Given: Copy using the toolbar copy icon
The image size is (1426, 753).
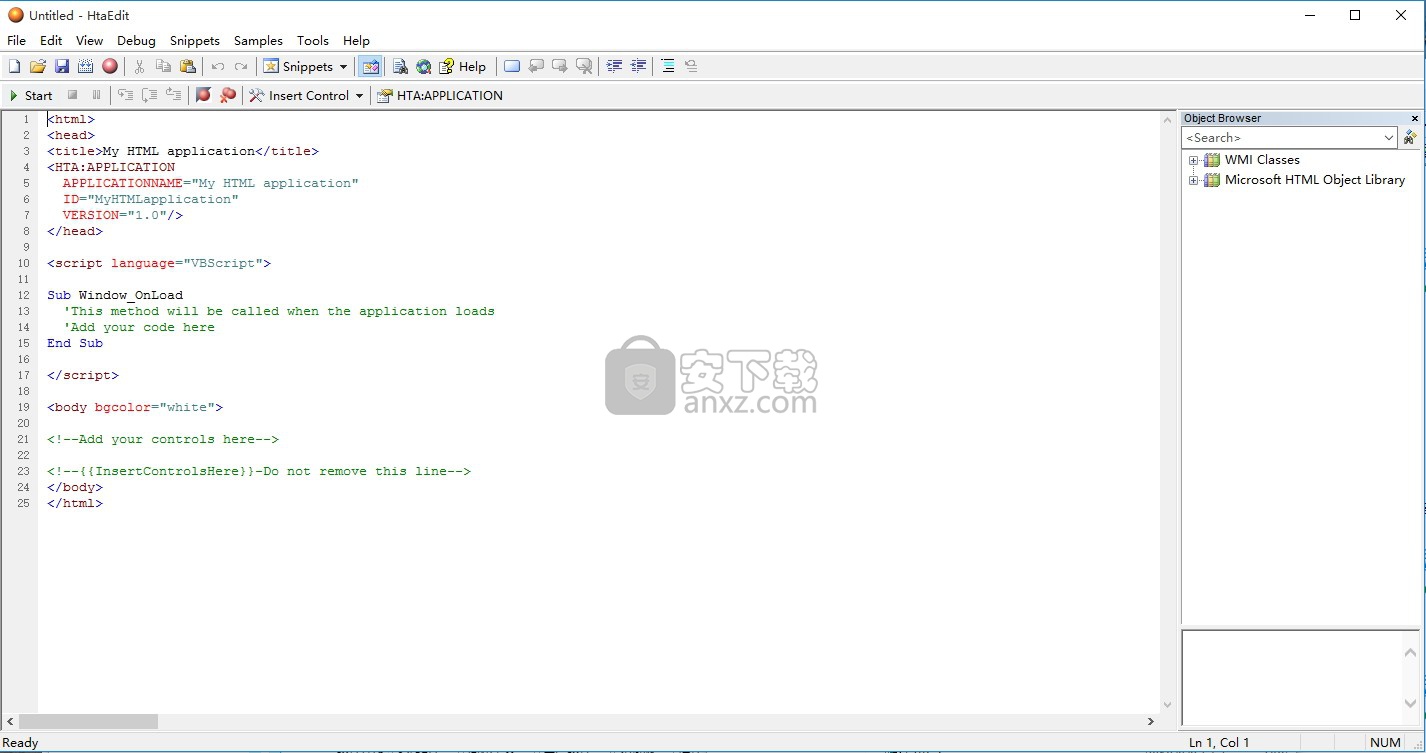Looking at the screenshot, I should tap(164, 67).
